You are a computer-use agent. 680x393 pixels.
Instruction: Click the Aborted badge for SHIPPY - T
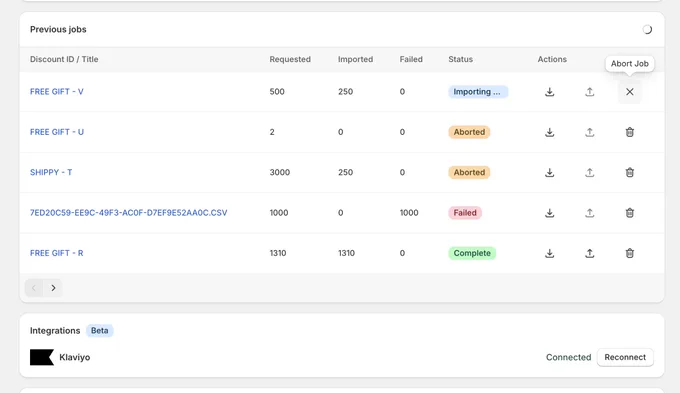[469, 172]
